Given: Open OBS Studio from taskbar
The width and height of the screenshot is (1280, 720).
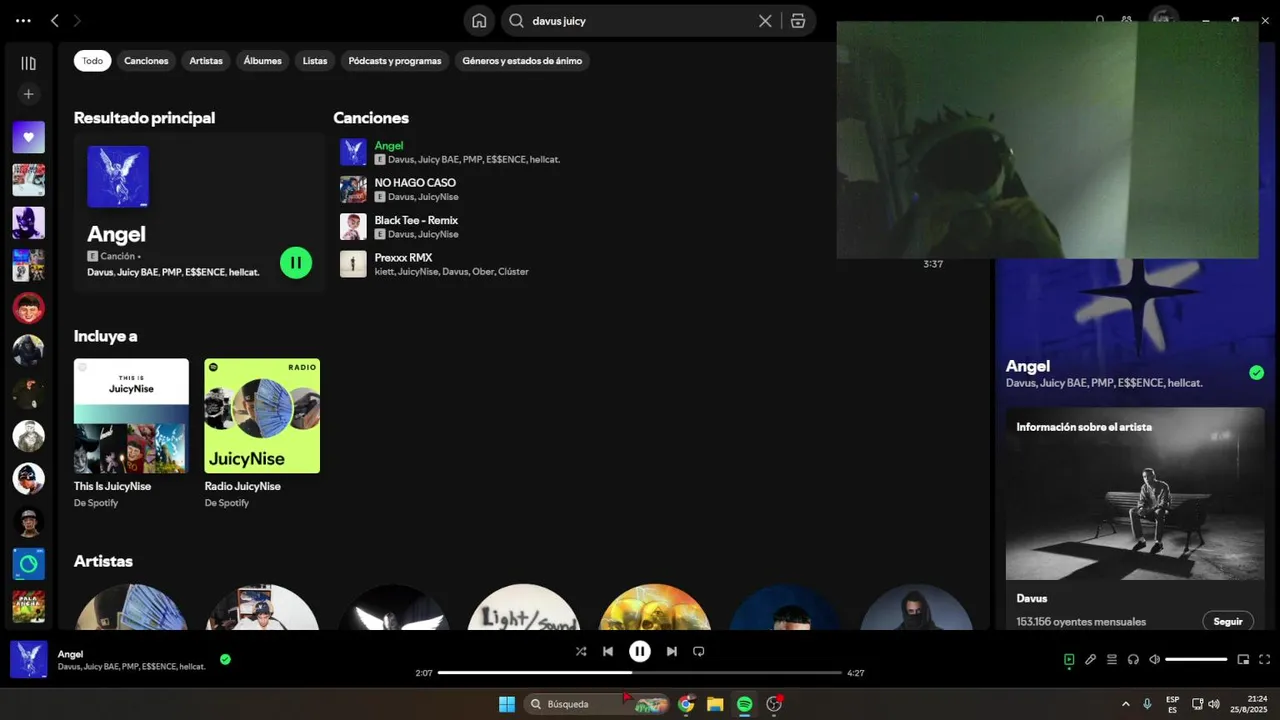Looking at the screenshot, I should [774, 704].
